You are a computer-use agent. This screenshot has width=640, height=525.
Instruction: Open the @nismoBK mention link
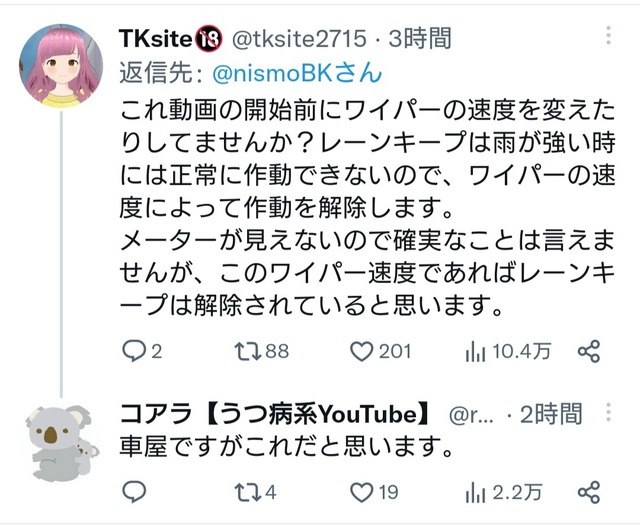coord(298,73)
